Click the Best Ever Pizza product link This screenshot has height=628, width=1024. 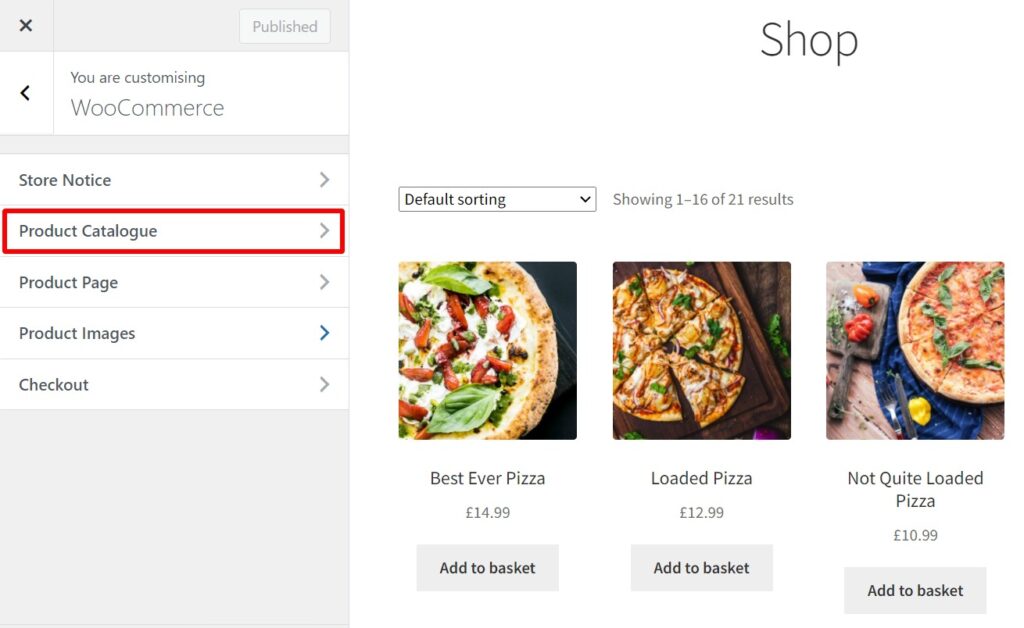point(487,478)
